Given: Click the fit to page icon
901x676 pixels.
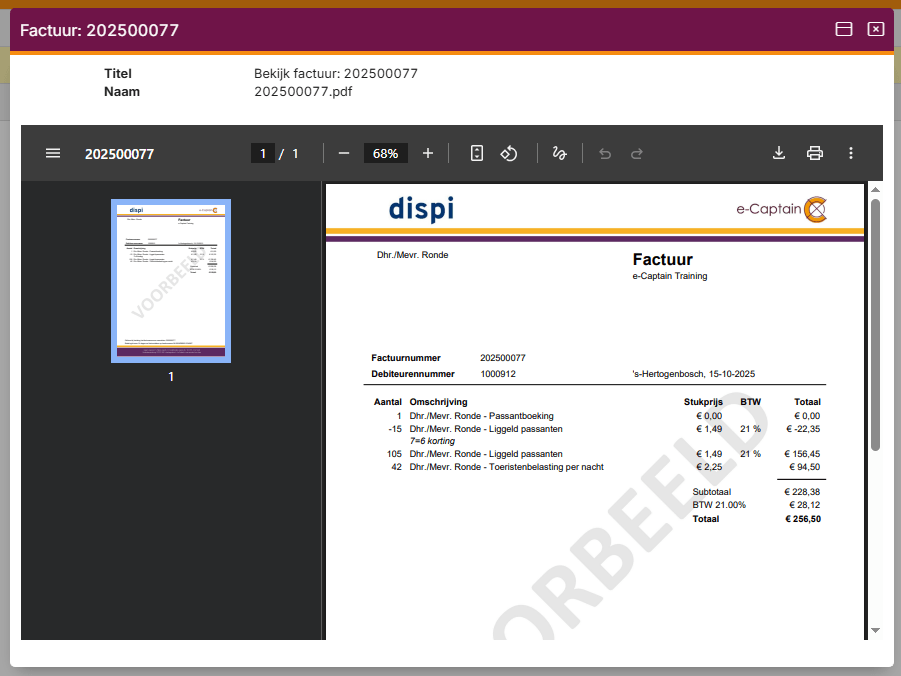Looking at the screenshot, I should [x=477, y=153].
